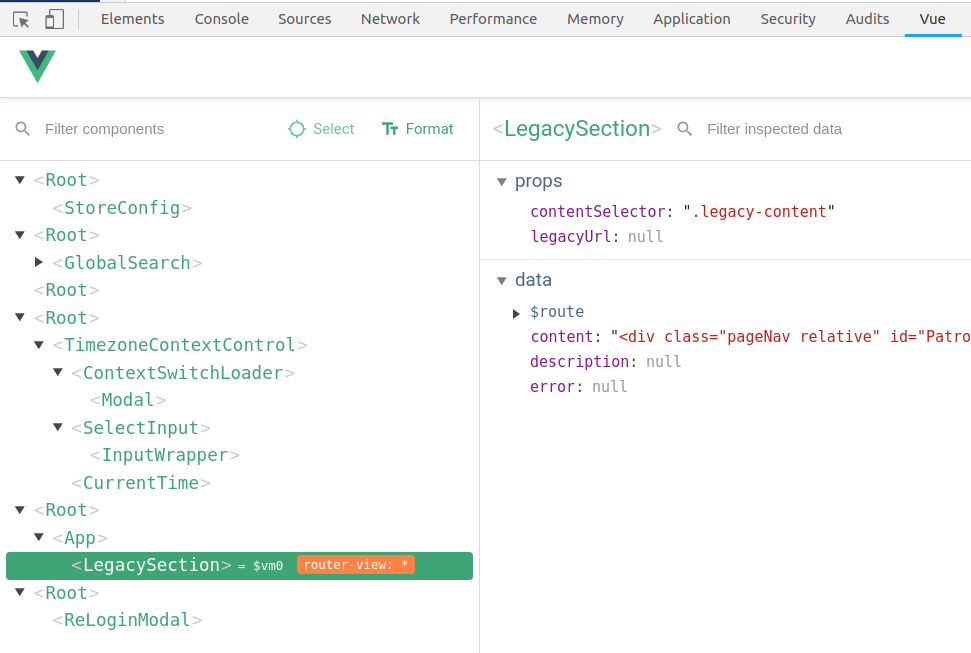Collapse the Root containing ReLoginModal
This screenshot has width=971, height=653.
point(20,592)
